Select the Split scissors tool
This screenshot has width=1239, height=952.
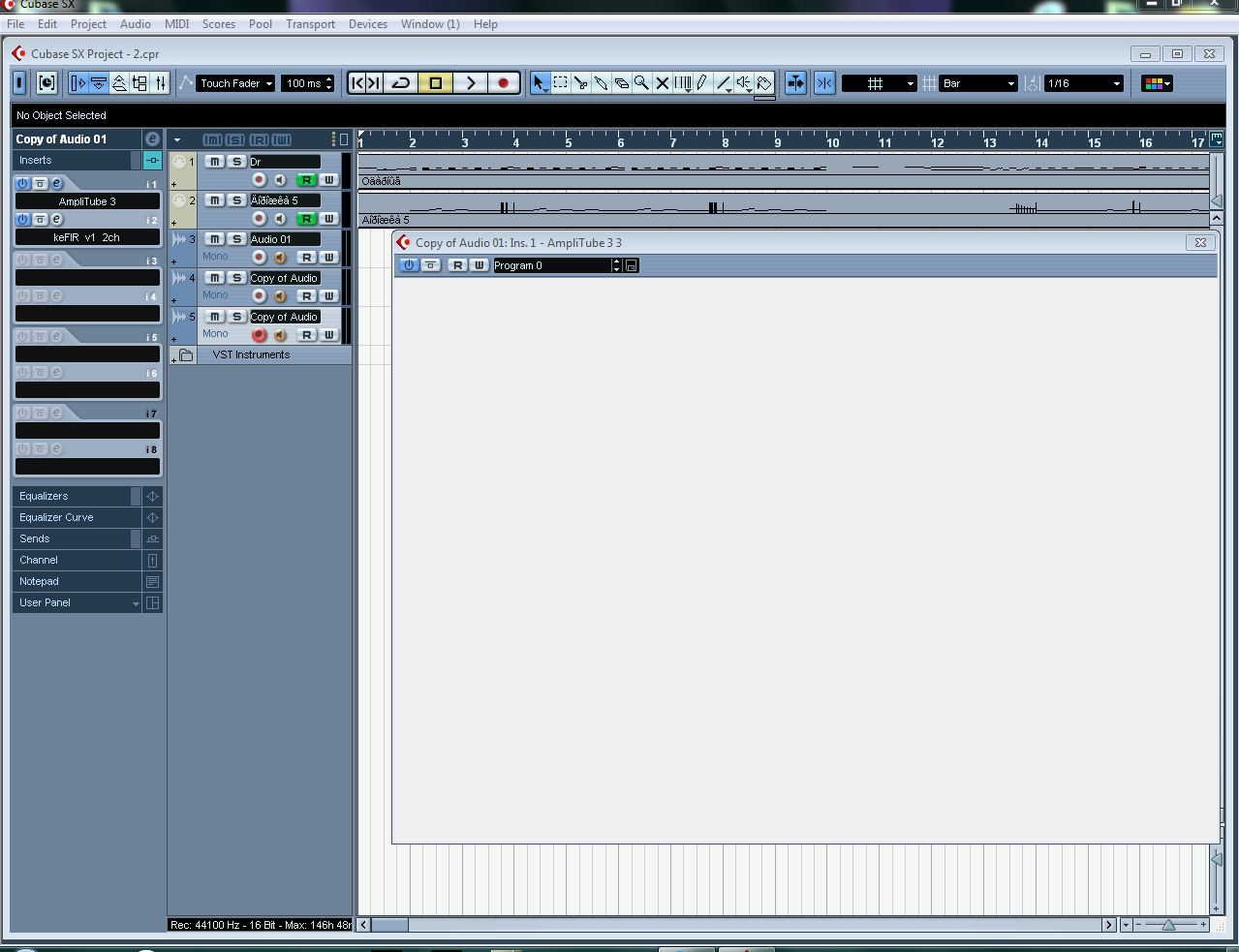(x=580, y=83)
